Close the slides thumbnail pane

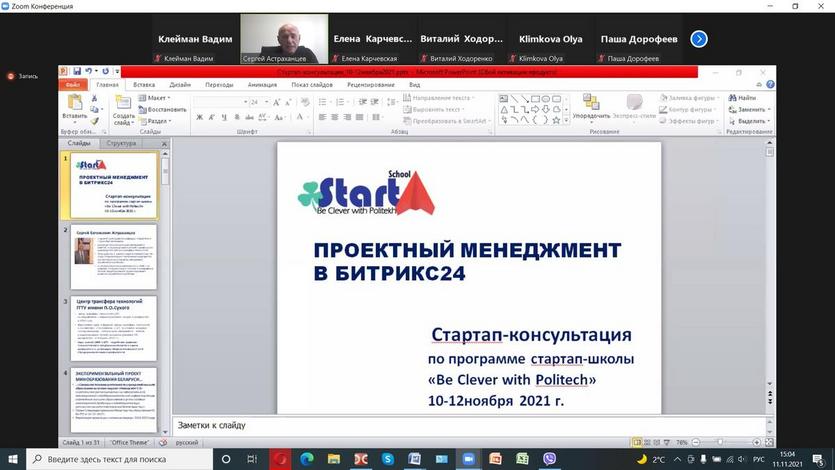tap(165, 144)
